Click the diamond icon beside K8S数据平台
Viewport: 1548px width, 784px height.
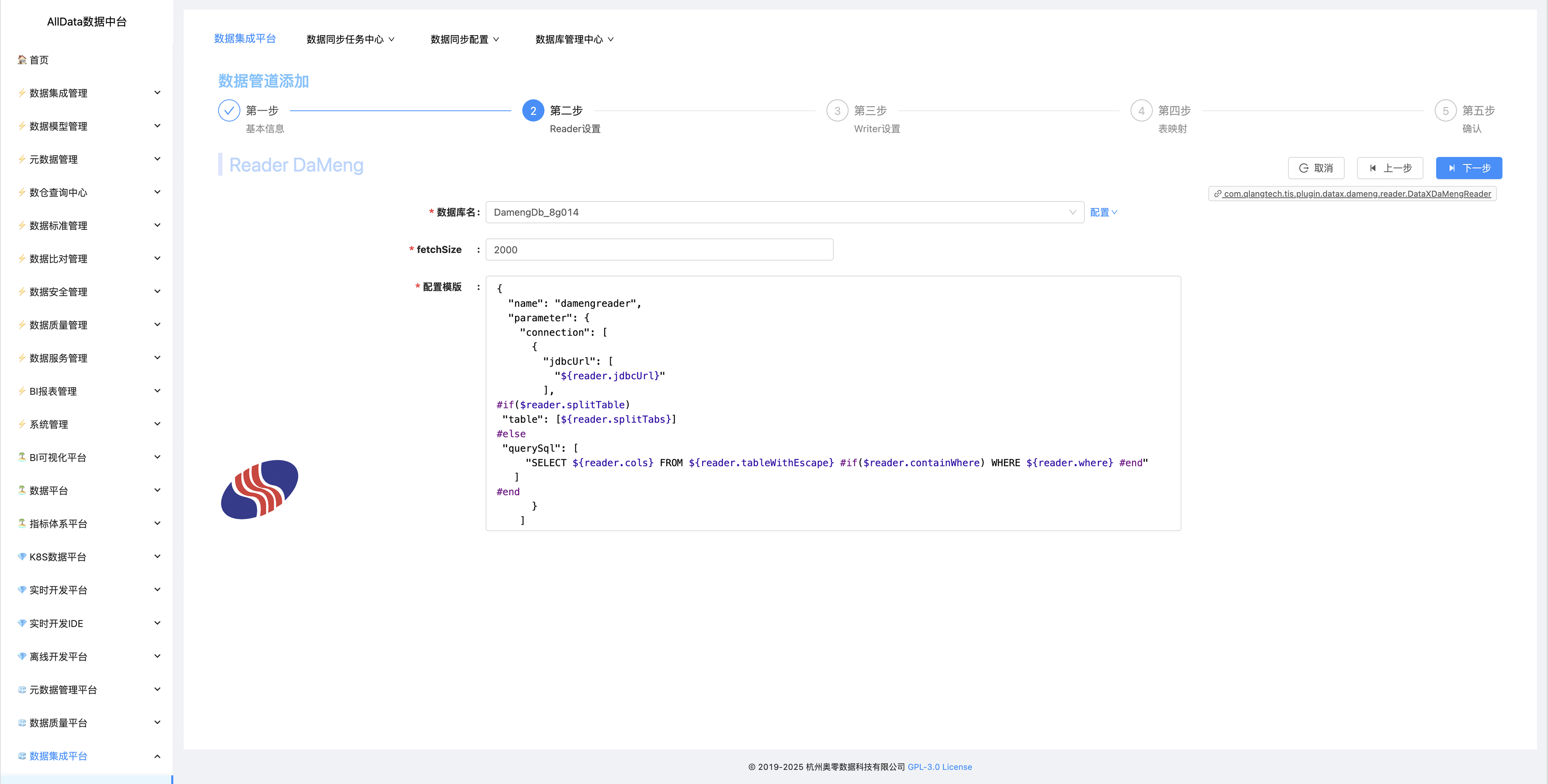click(x=22, y=556)
